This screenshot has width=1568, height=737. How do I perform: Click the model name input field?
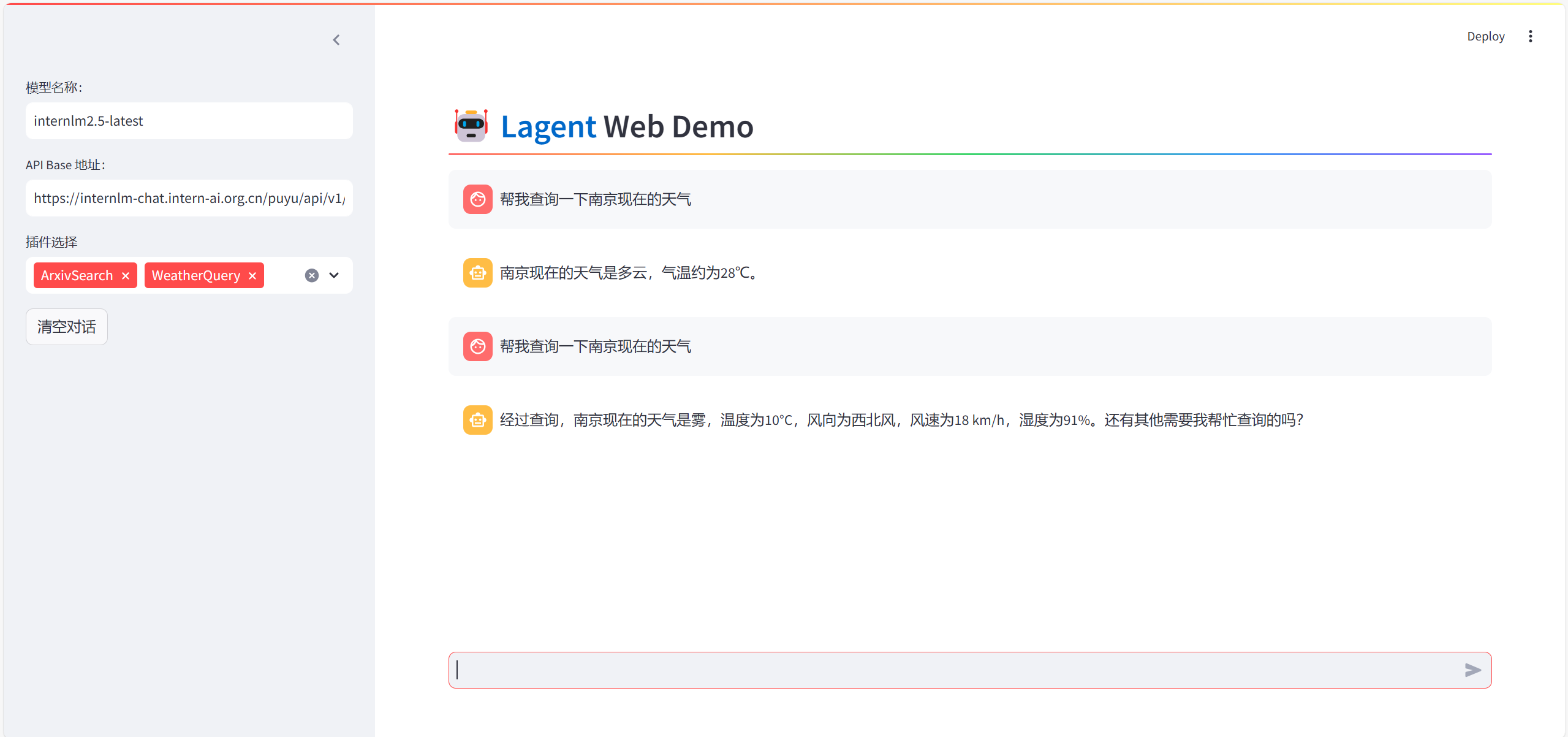pyautogui.click(x=189, y=121)
